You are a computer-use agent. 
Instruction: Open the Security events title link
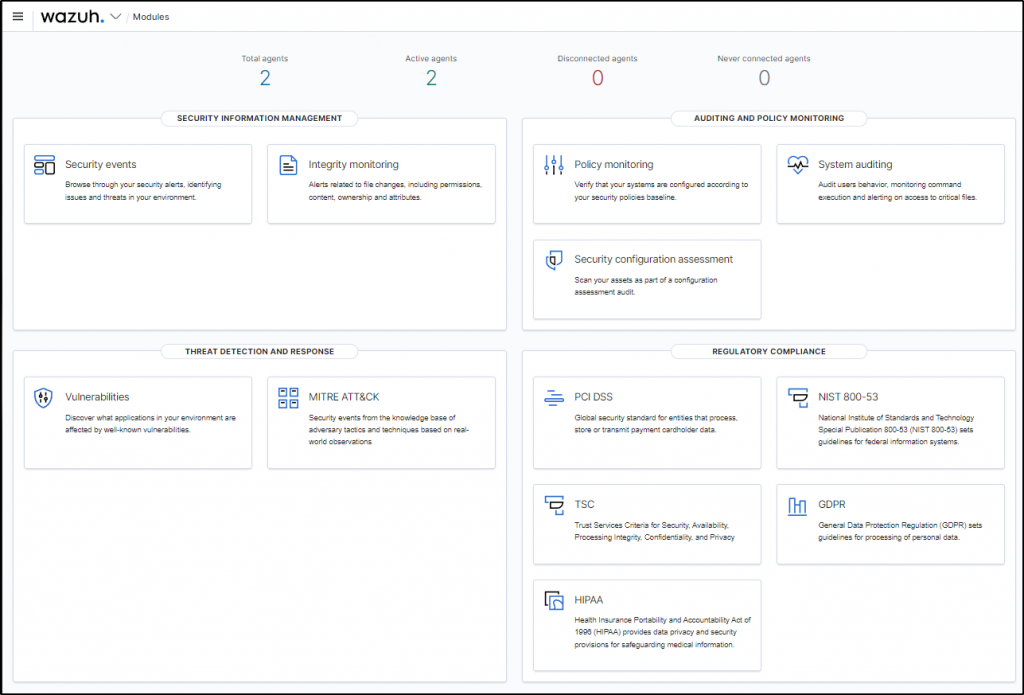coord(101,165)
